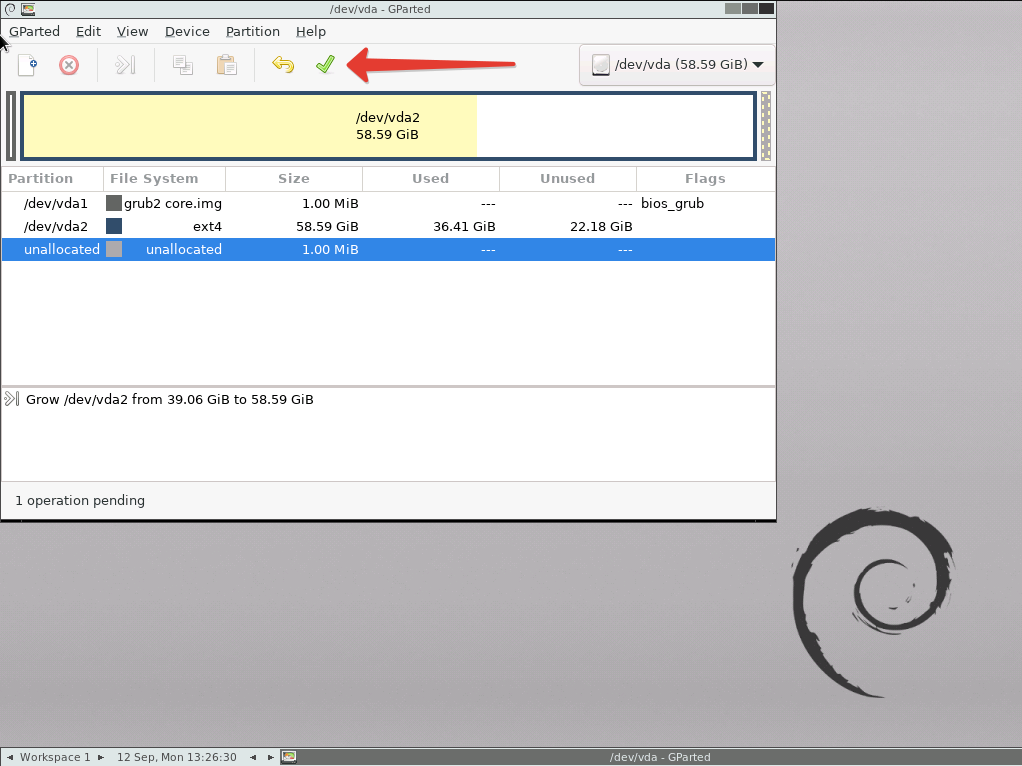Screen dimensions: 1022x766
Task: Copy the selected partition
Action: [182, 65]
